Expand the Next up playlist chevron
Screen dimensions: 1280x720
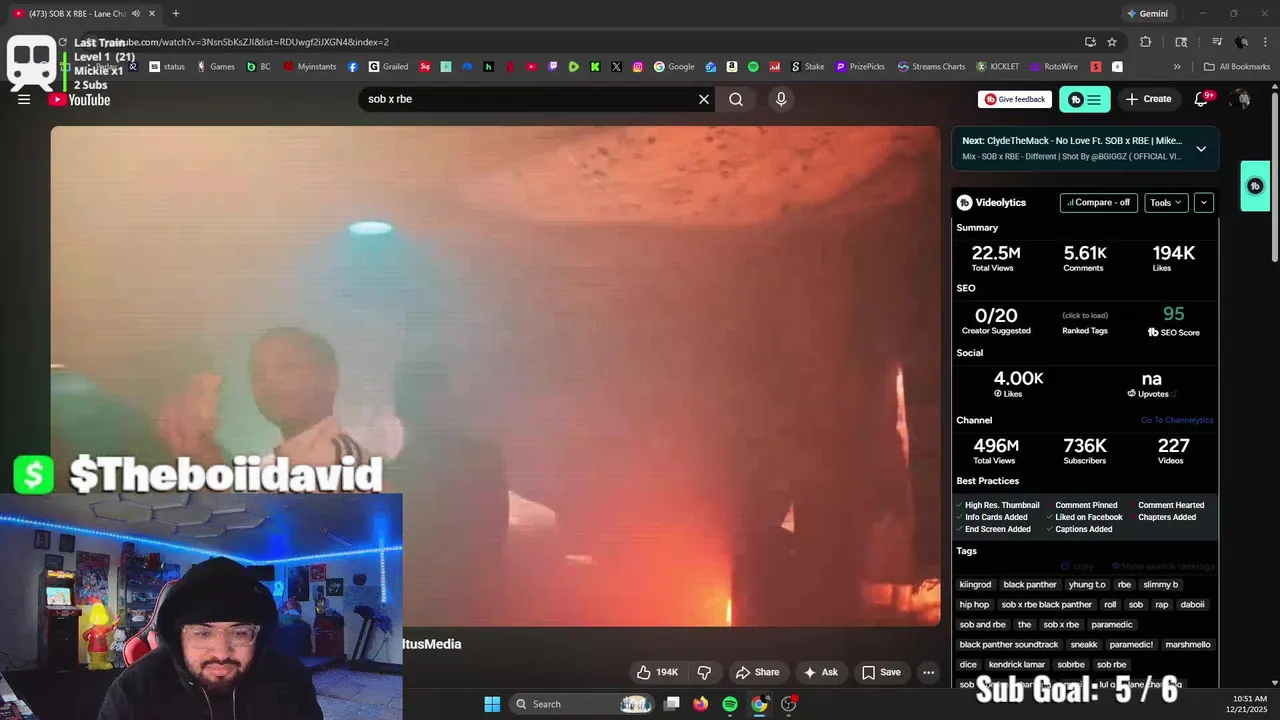point(1201,149)
